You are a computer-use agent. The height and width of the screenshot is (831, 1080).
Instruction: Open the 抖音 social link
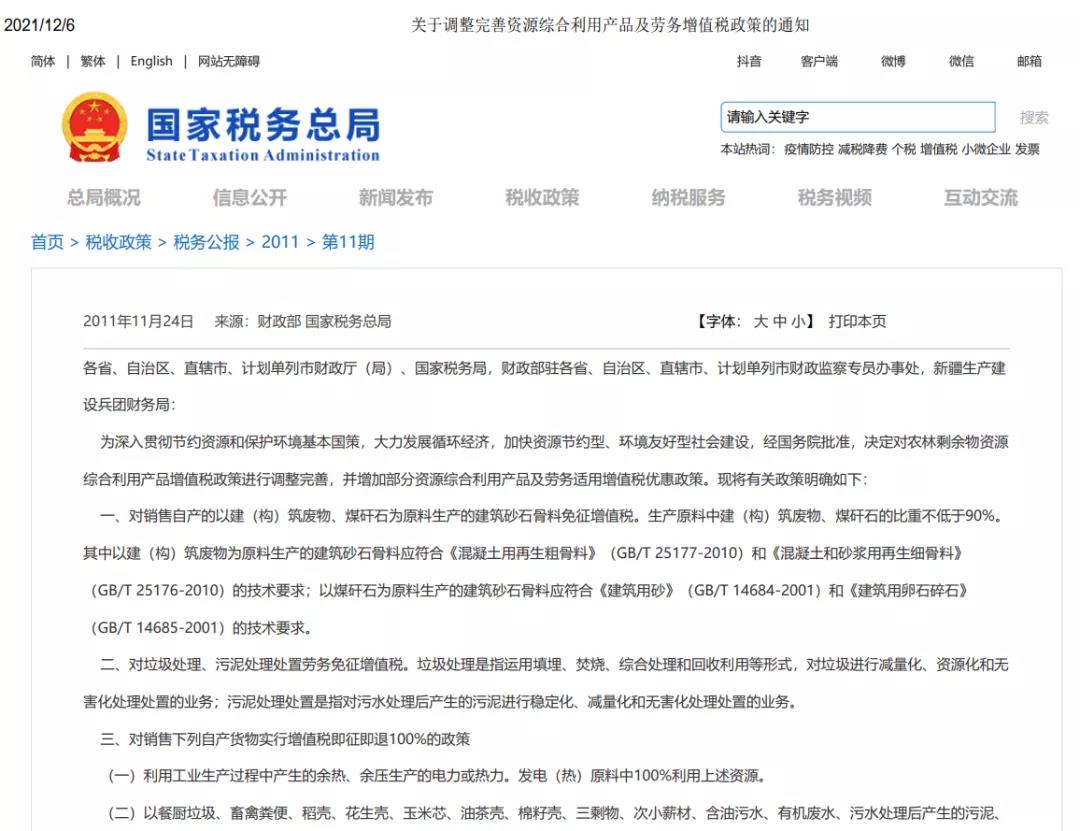click(749, 61)
